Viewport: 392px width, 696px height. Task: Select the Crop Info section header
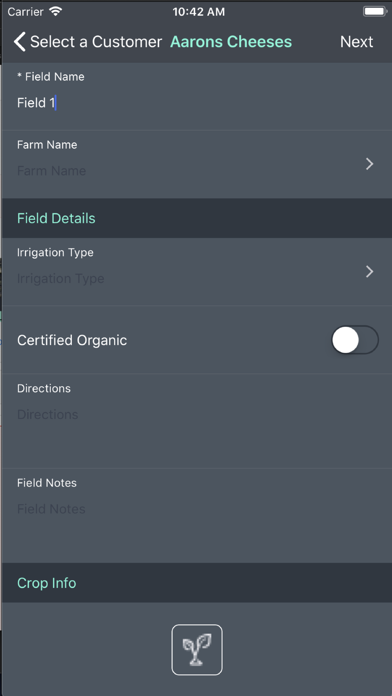coord(196,583)
